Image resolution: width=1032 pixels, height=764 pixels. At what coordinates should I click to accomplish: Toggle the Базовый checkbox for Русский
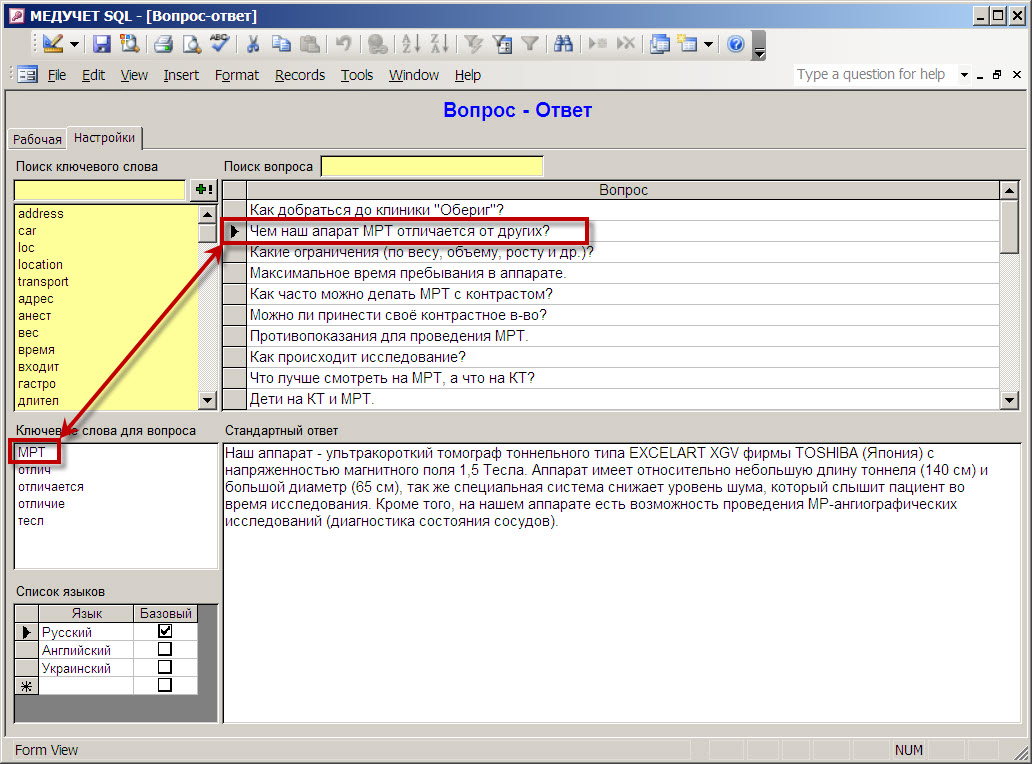[x=165, y=632]
